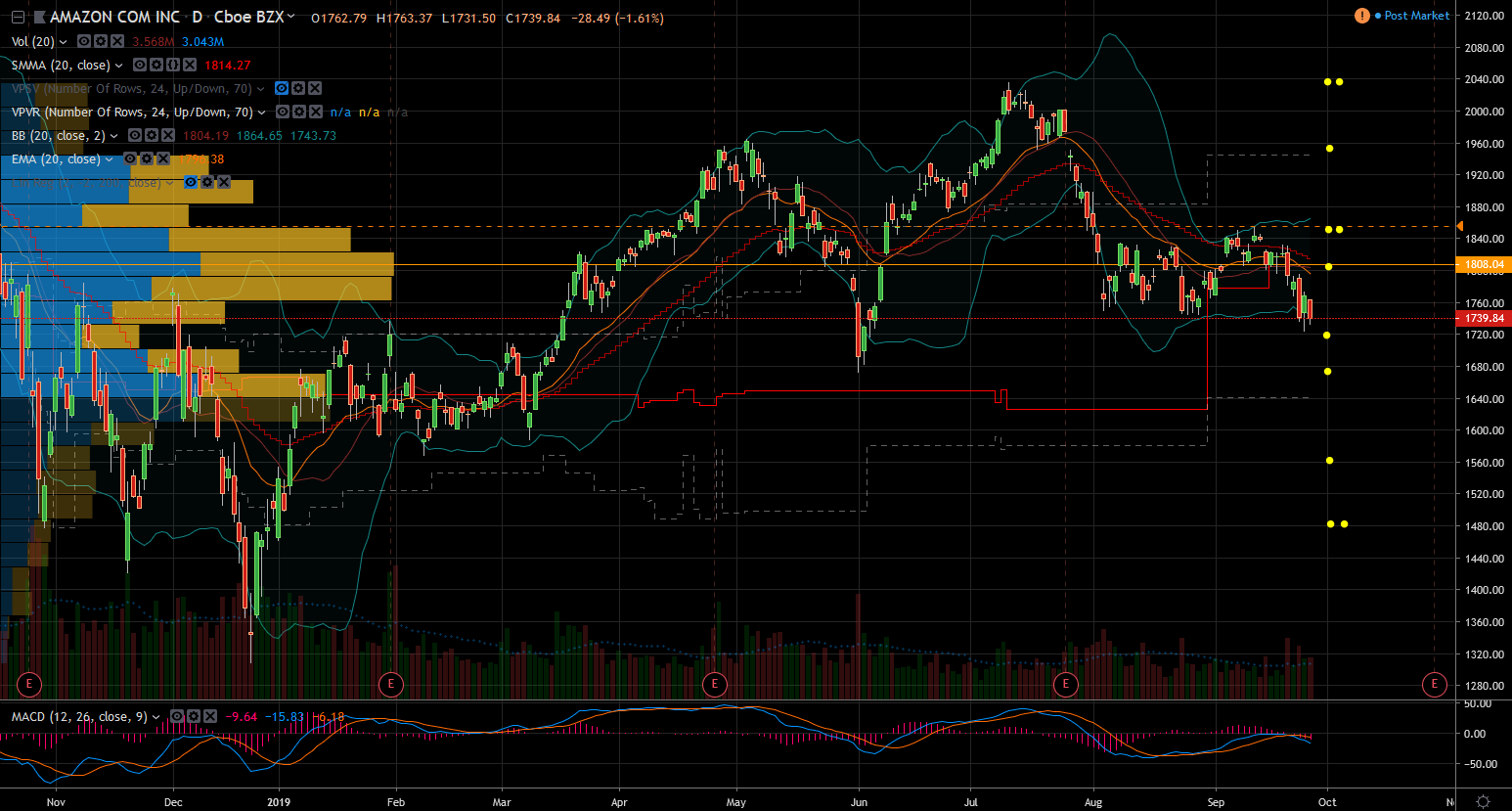
Task: View source code of the SMMA indicator
Action: click(173, 65)
